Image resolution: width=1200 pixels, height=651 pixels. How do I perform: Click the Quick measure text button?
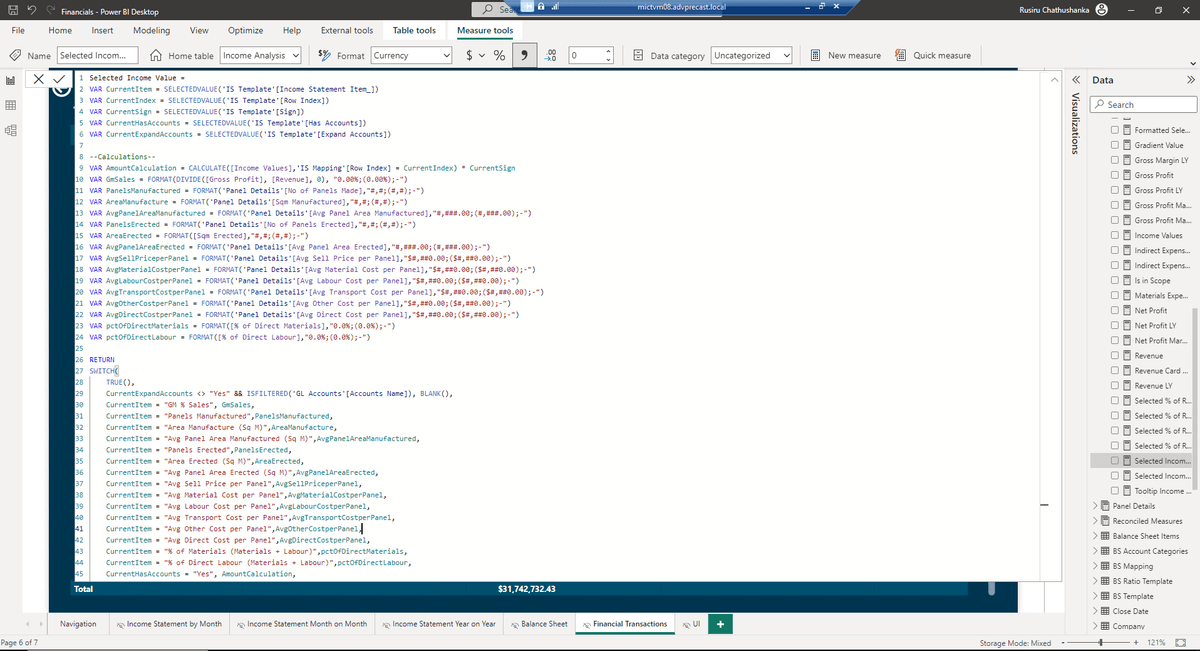(940, 56)
